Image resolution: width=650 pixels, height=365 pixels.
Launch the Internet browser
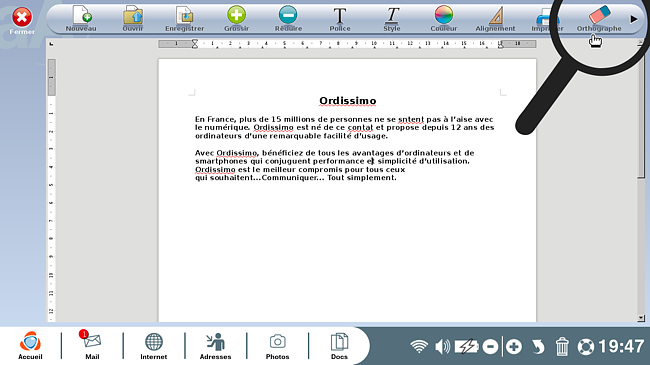point(153,345)
